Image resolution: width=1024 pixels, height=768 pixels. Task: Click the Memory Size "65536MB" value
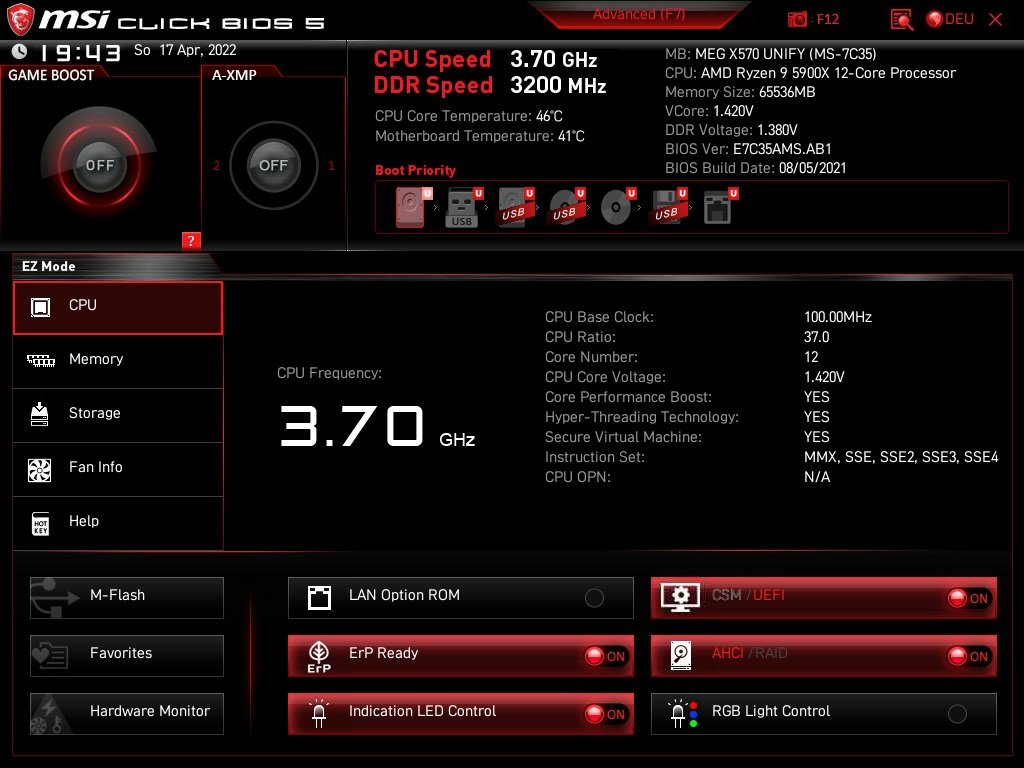click(x=787, y=92)
